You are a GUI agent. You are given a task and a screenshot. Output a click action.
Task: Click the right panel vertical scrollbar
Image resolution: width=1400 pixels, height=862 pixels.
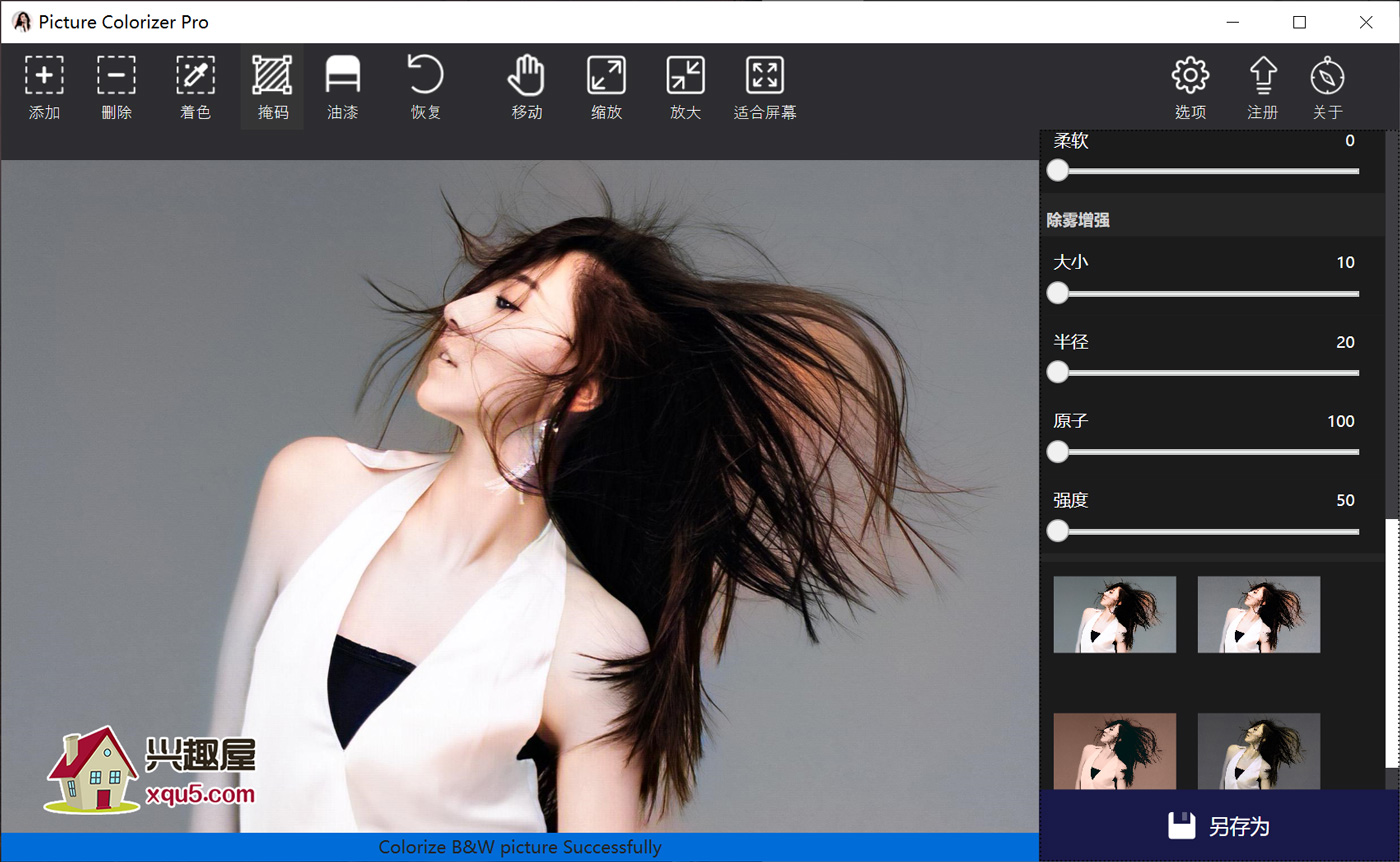(1391, 644)
